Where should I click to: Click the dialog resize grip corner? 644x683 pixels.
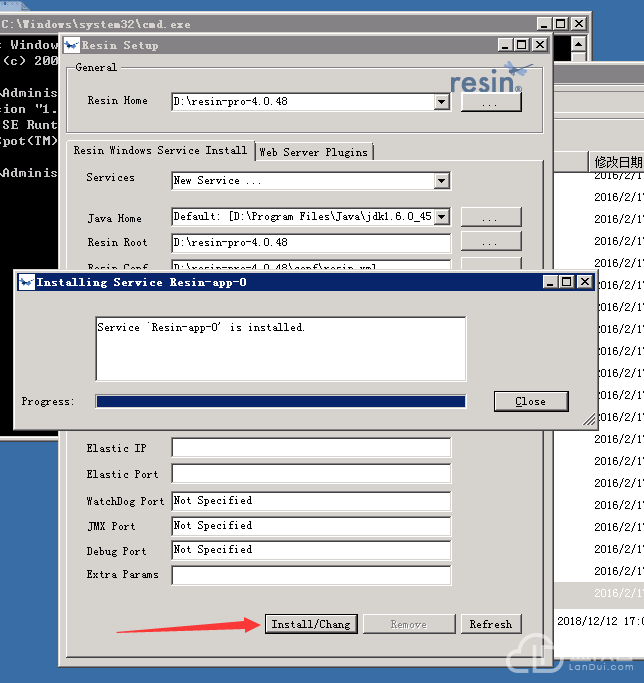click(x=589, y=419)
